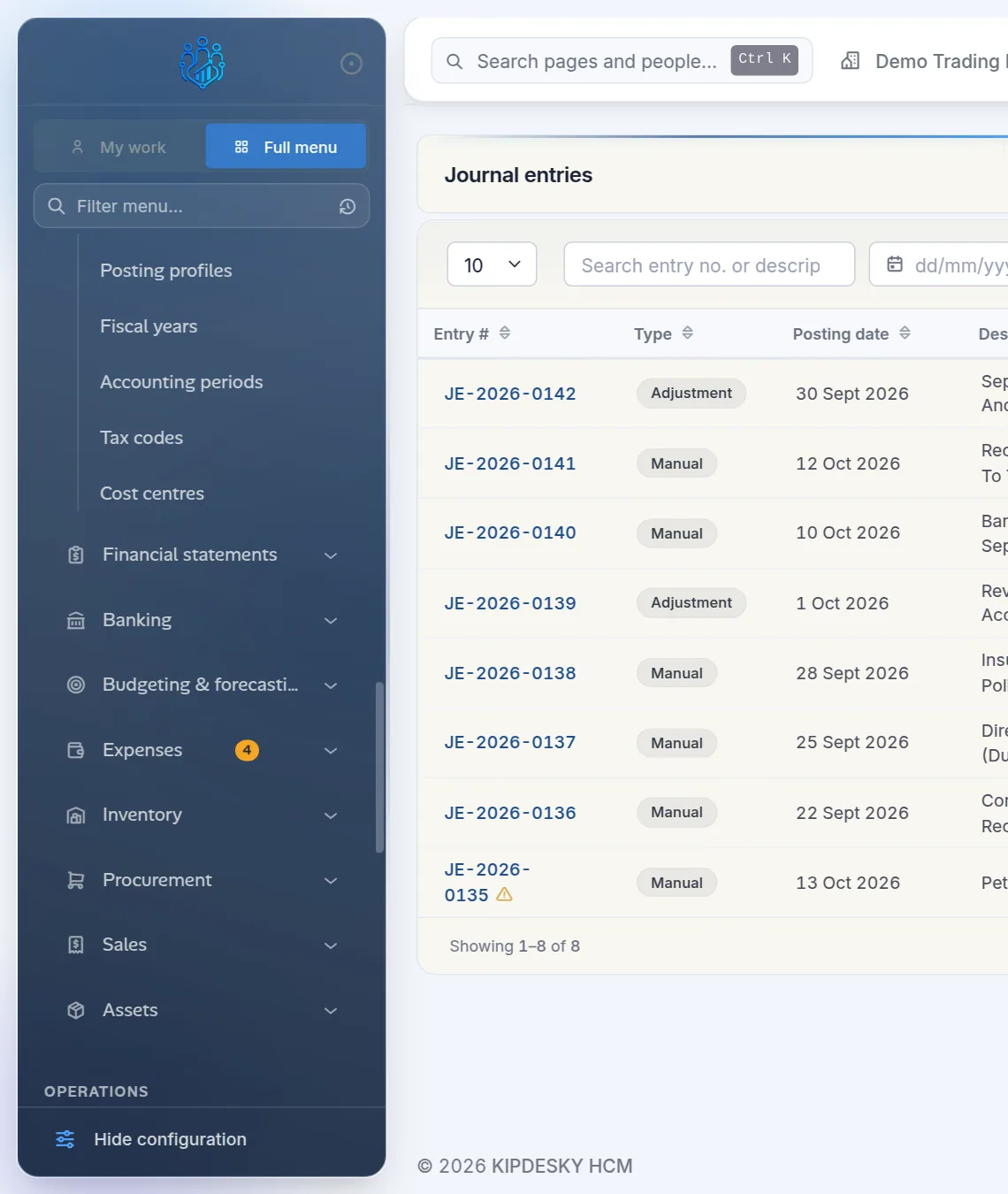Viewport: 1008px width, 1194px height.
Task: Click the sidebar vertical scrollbar
Action: coord(379,767)
